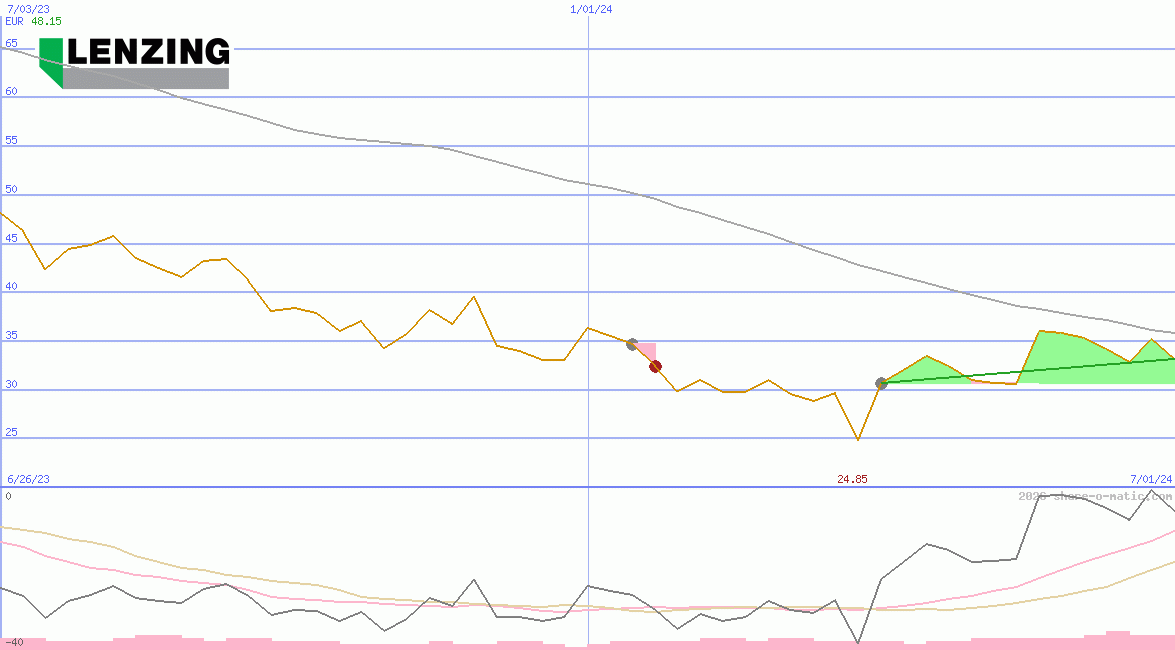
Task: Click the EUR 48.15 price value
Action: coord(34,21)
